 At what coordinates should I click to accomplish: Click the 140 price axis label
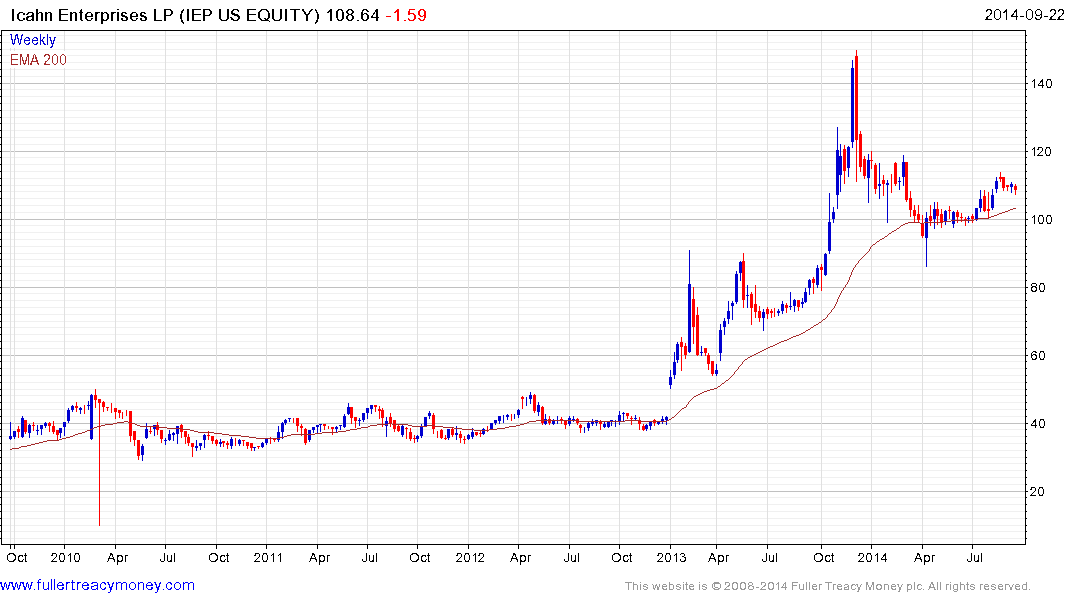point(1041,84)
